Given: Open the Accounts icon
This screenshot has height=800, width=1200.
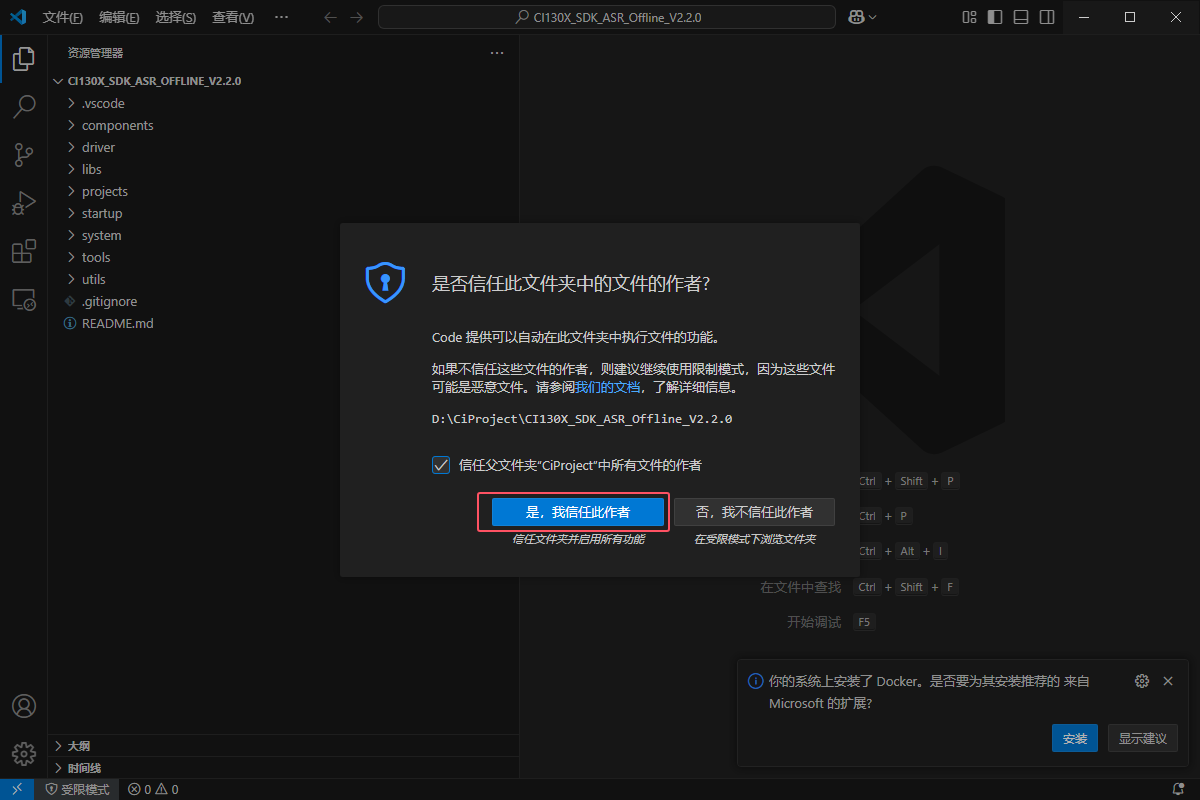Looking at the screenshot, I should pyautogui.click(x=24, y=706).
